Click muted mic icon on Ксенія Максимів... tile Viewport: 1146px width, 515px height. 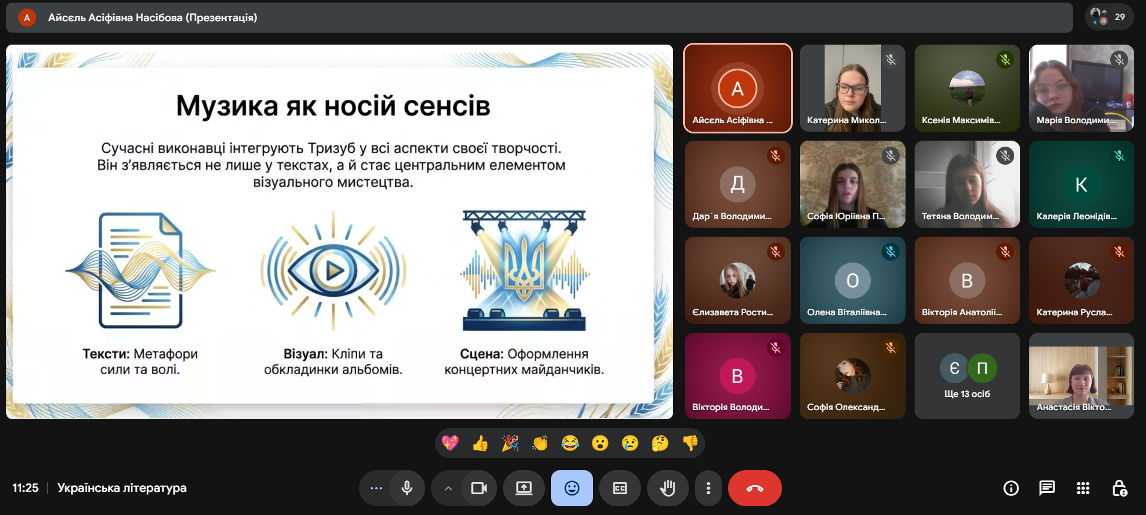click(1005, 60)
